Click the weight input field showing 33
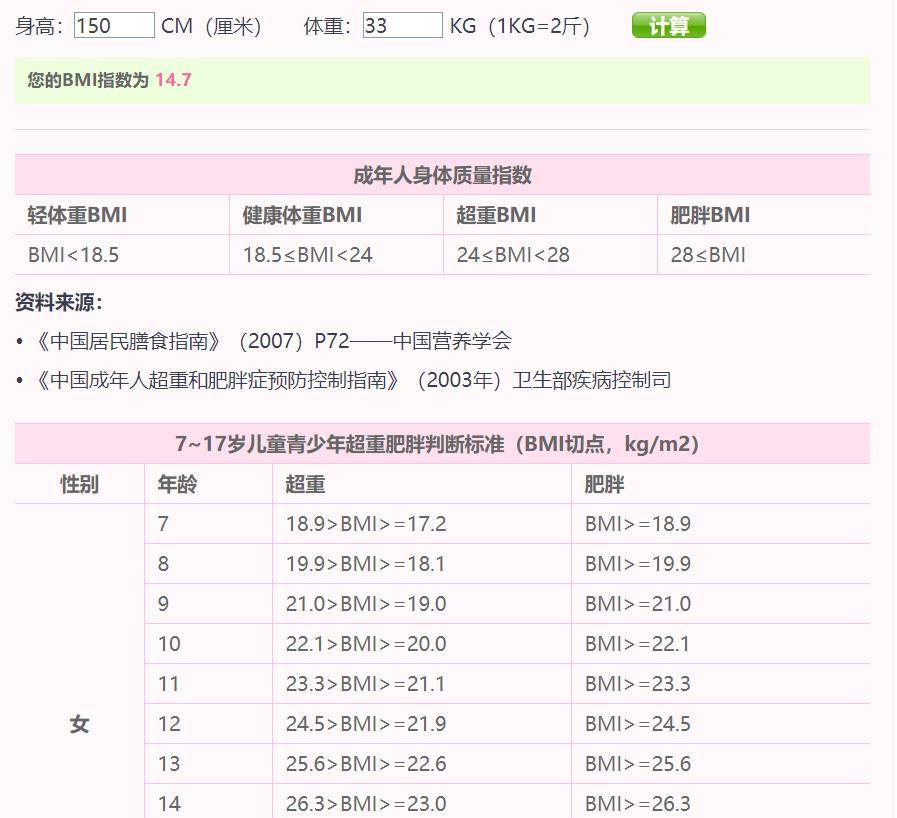This screenshot has width=897, height=818. tap(402, 26)
